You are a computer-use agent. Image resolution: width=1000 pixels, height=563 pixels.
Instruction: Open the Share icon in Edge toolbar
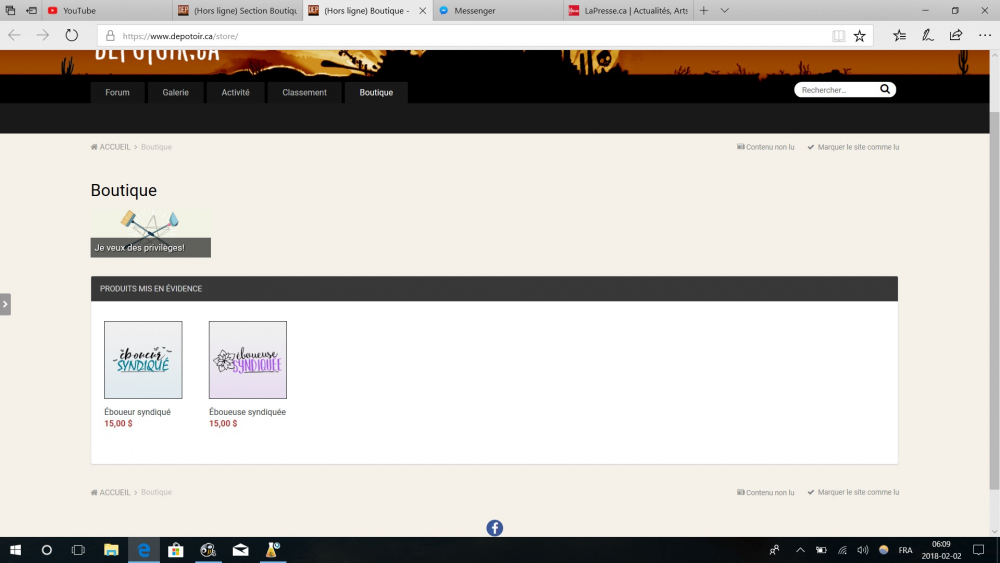(x=955, y=35)
